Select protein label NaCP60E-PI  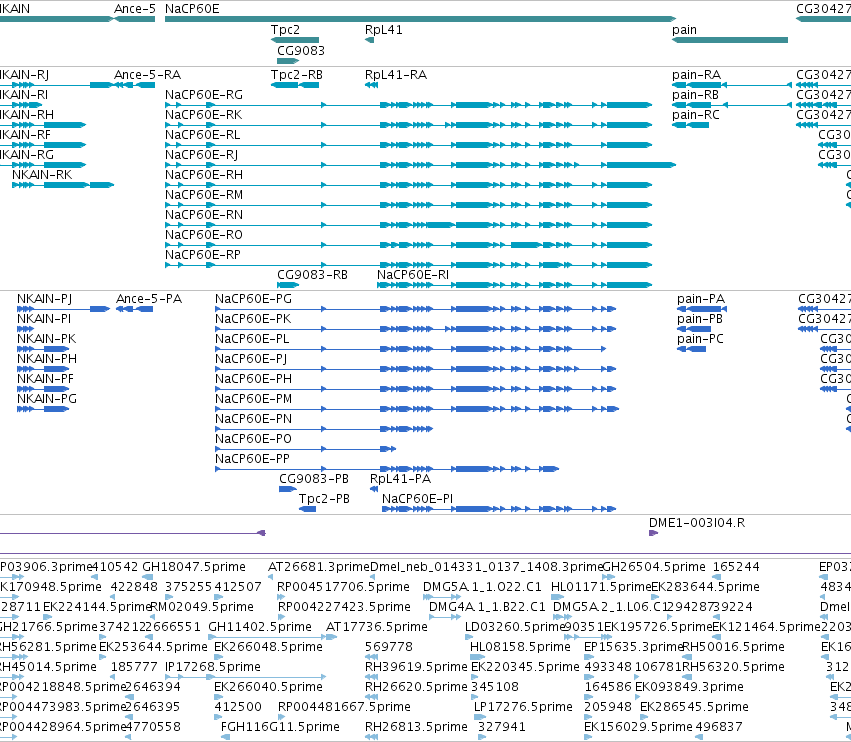point(417,499)
